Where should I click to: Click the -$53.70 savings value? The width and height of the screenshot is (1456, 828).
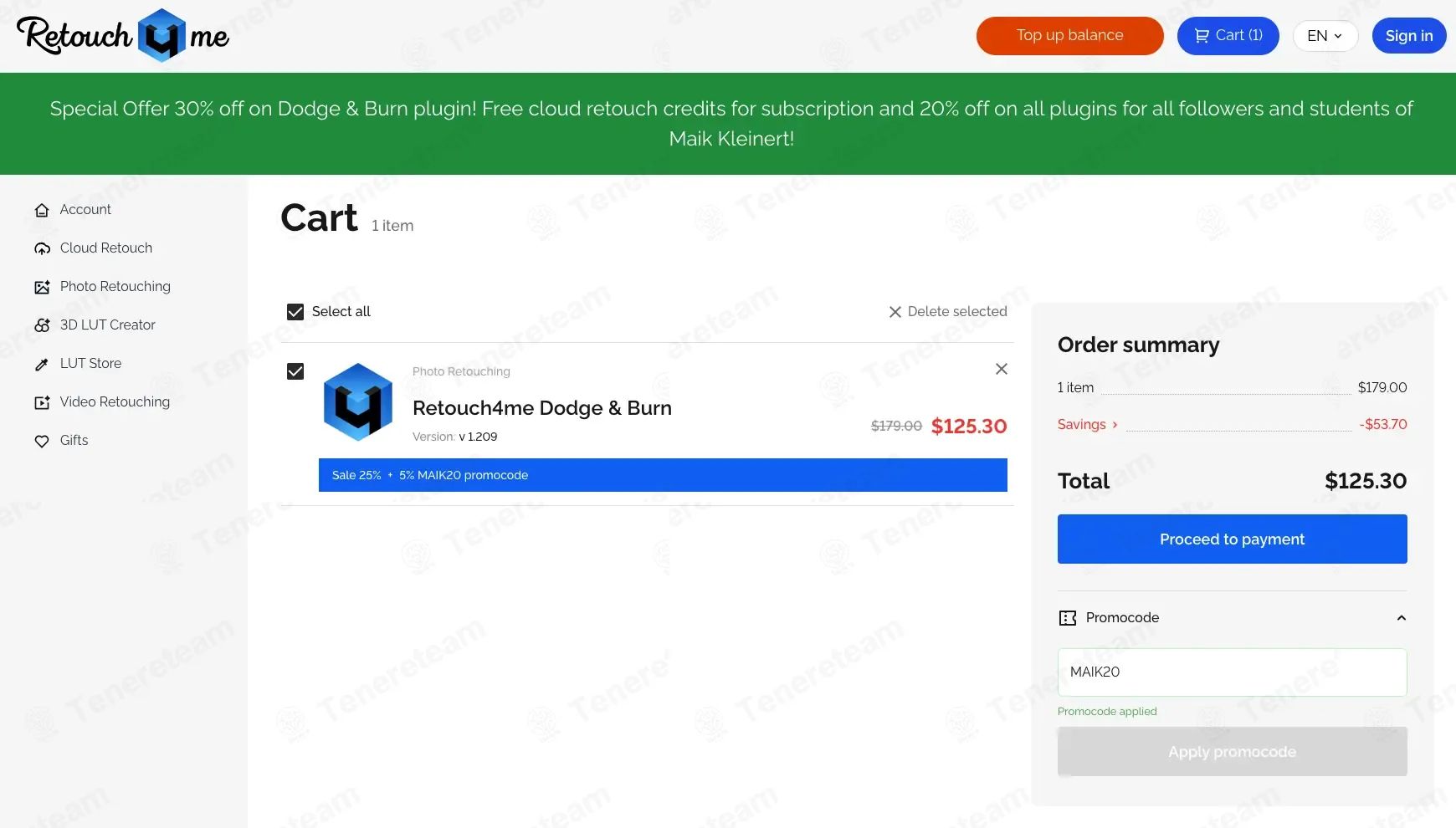[x=1383, y=424]
